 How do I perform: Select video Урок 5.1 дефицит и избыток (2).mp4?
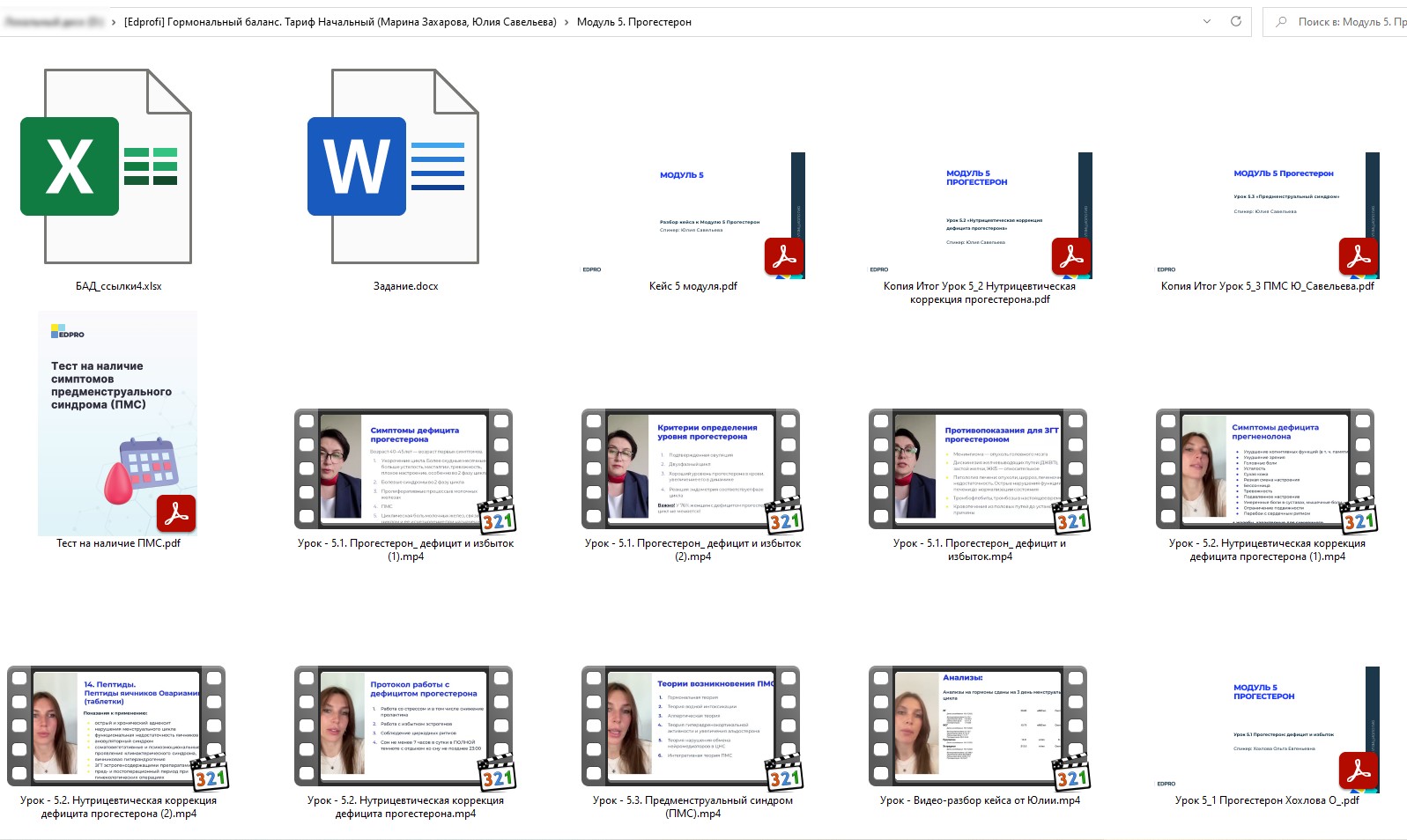point(692,468)
